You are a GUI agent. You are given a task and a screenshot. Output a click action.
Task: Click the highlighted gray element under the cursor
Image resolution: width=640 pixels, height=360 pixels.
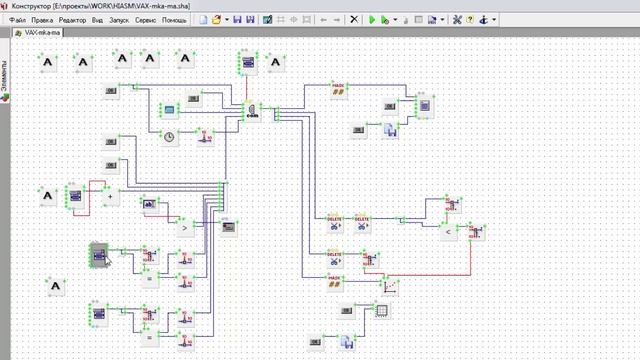[99, 256]
